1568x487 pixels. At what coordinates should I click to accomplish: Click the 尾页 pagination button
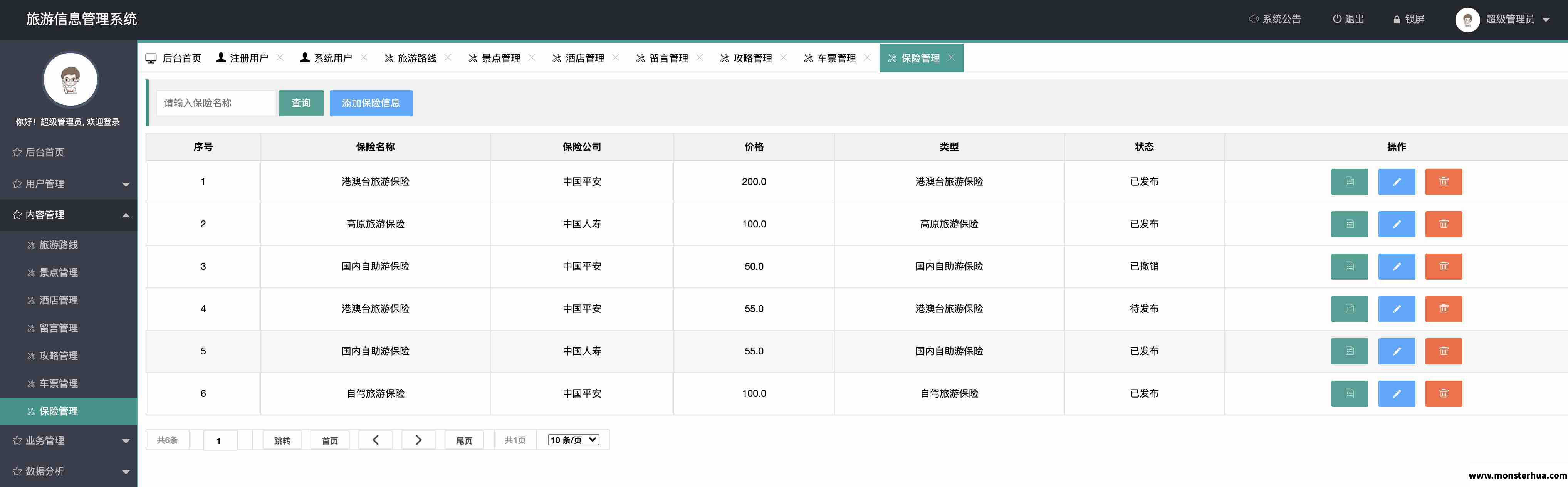click(464, 440)
